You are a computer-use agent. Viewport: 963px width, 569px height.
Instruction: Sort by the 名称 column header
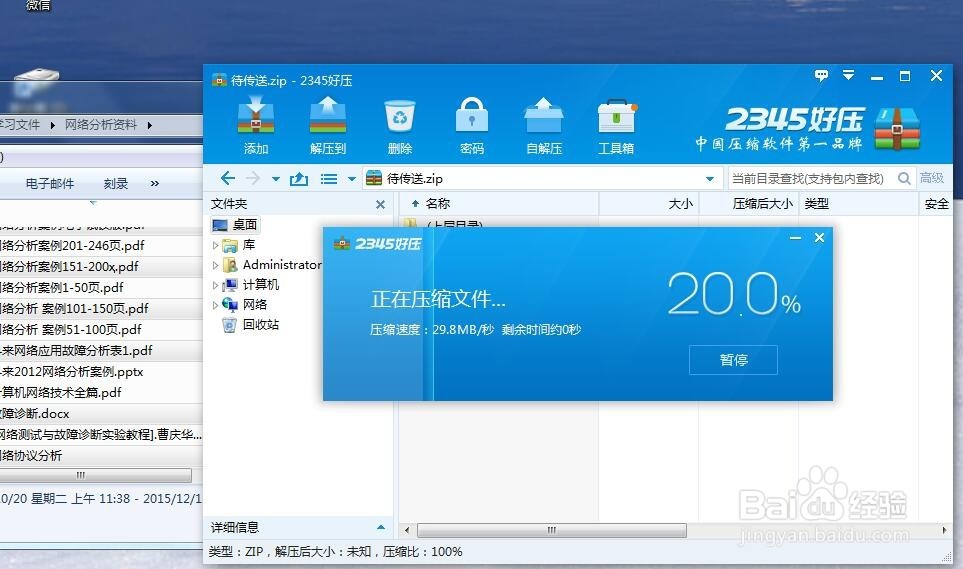499,203
